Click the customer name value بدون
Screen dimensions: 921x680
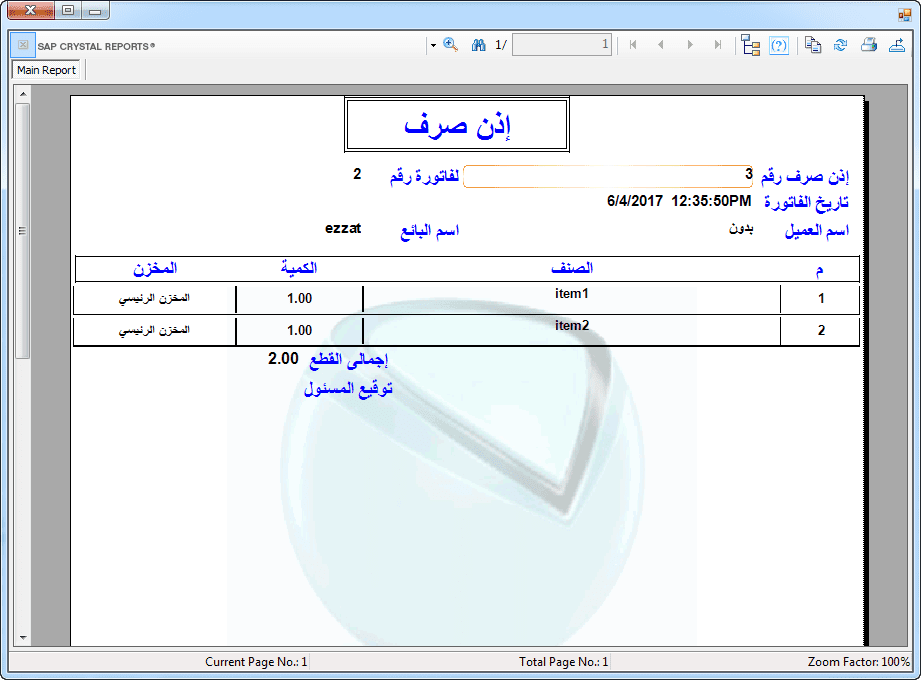click(741, 228)
